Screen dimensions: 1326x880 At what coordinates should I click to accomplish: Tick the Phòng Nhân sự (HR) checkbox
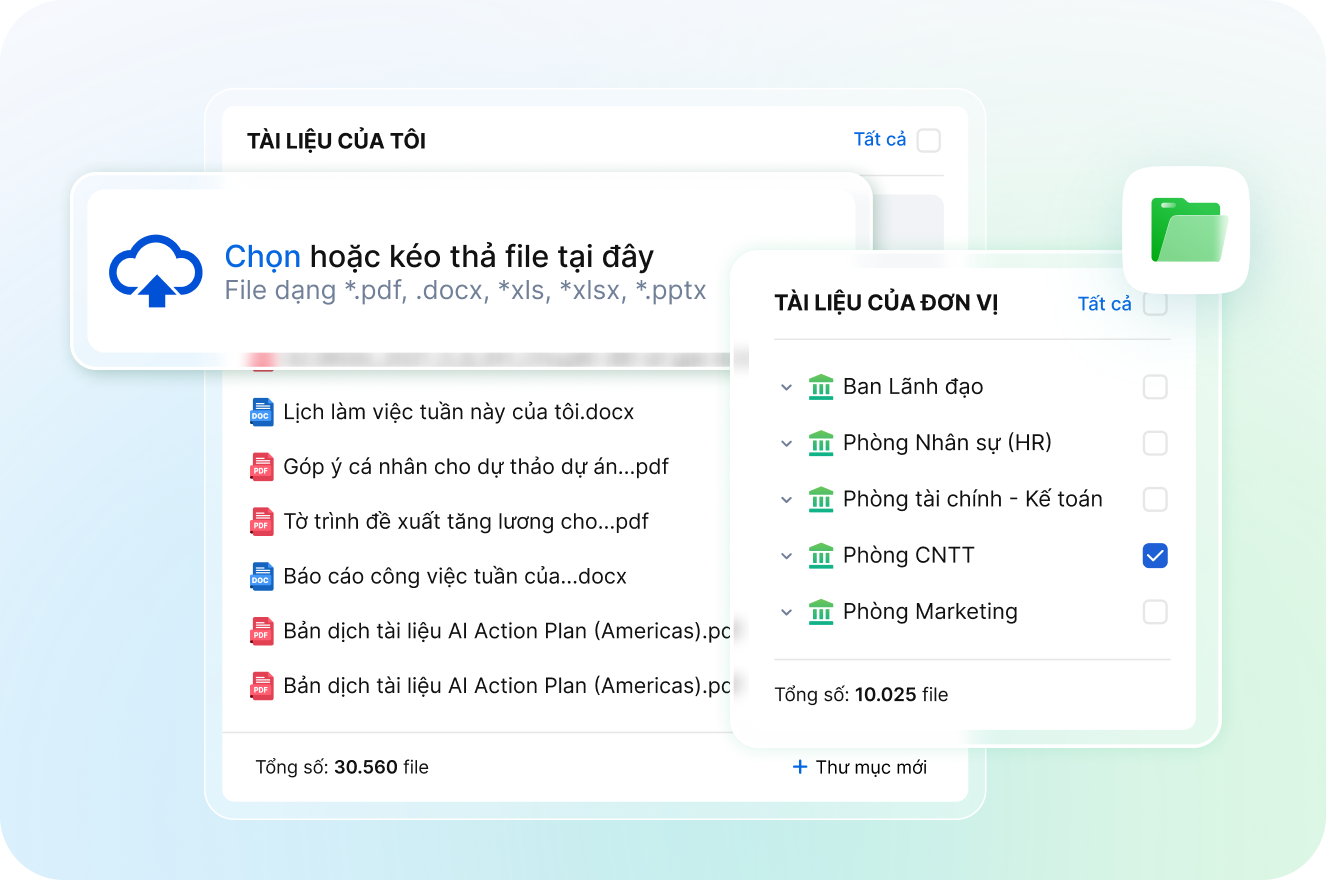pos(1155,443)
